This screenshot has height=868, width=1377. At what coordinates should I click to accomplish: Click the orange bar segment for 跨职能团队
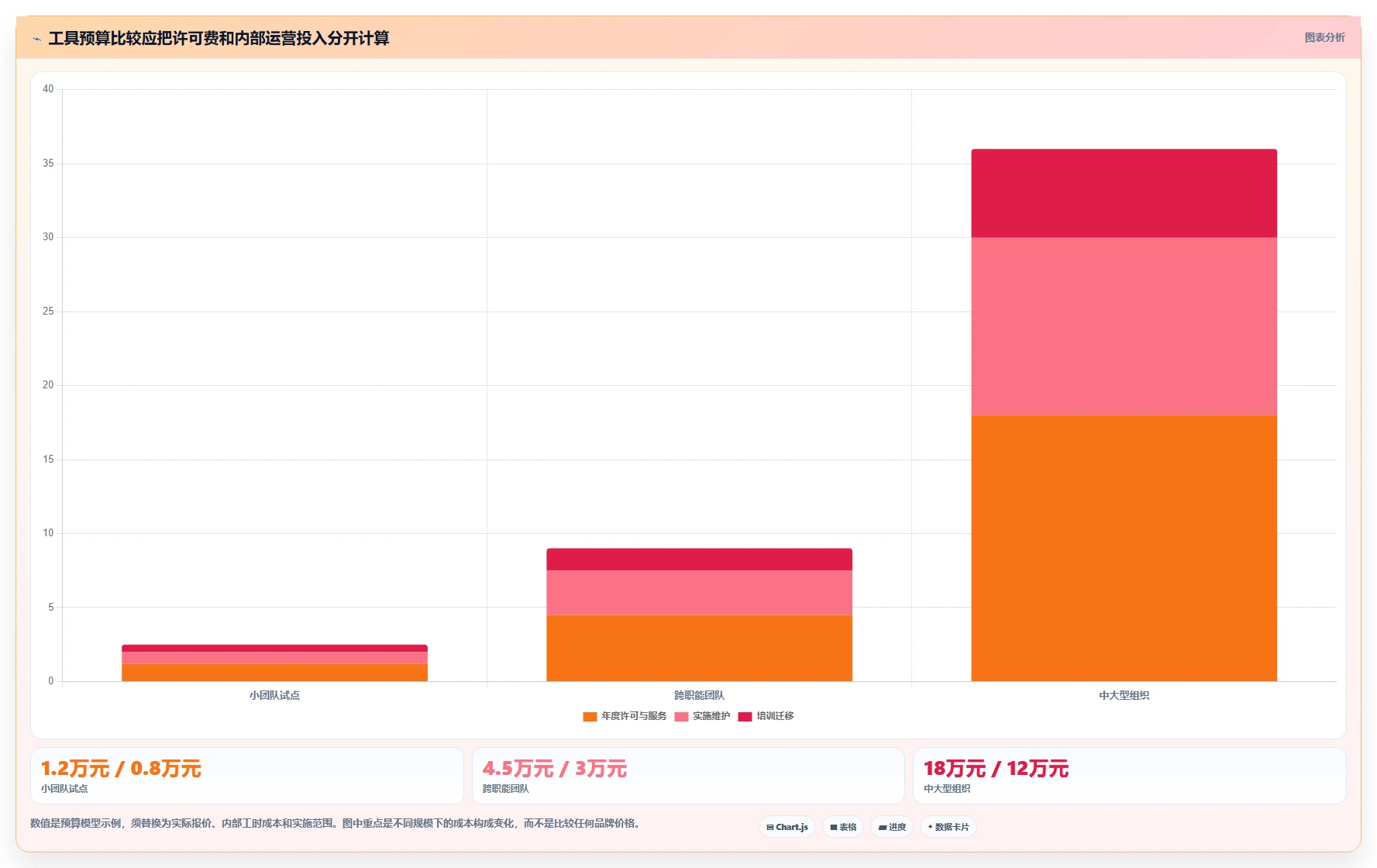pyautogui.click(x=699, y=648)
